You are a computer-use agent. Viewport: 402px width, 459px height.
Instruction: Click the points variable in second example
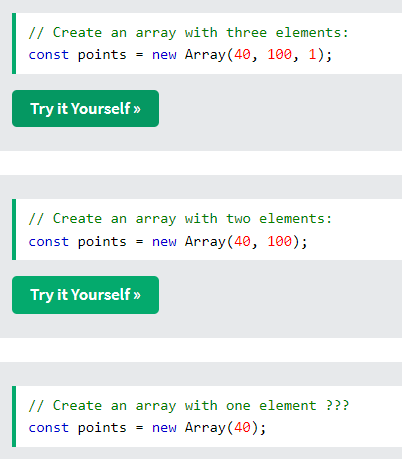coord(102,242)
